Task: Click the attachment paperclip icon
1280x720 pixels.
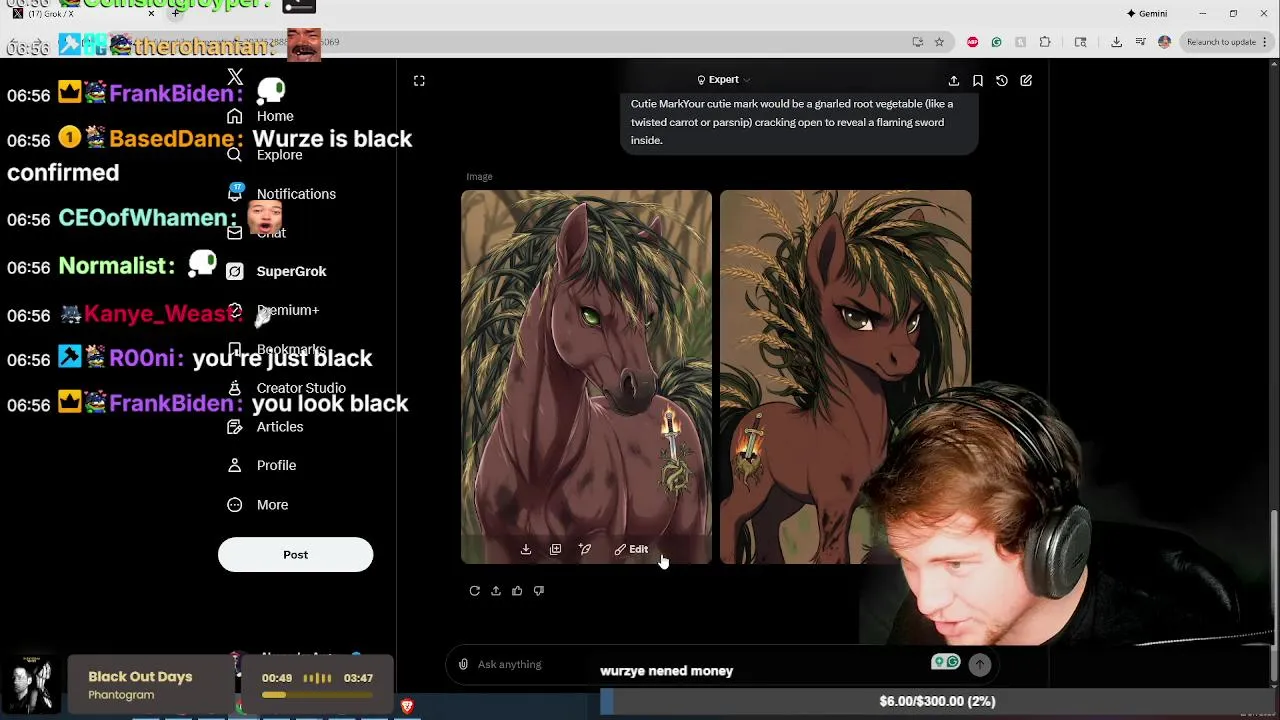Action: pos(463,664)
